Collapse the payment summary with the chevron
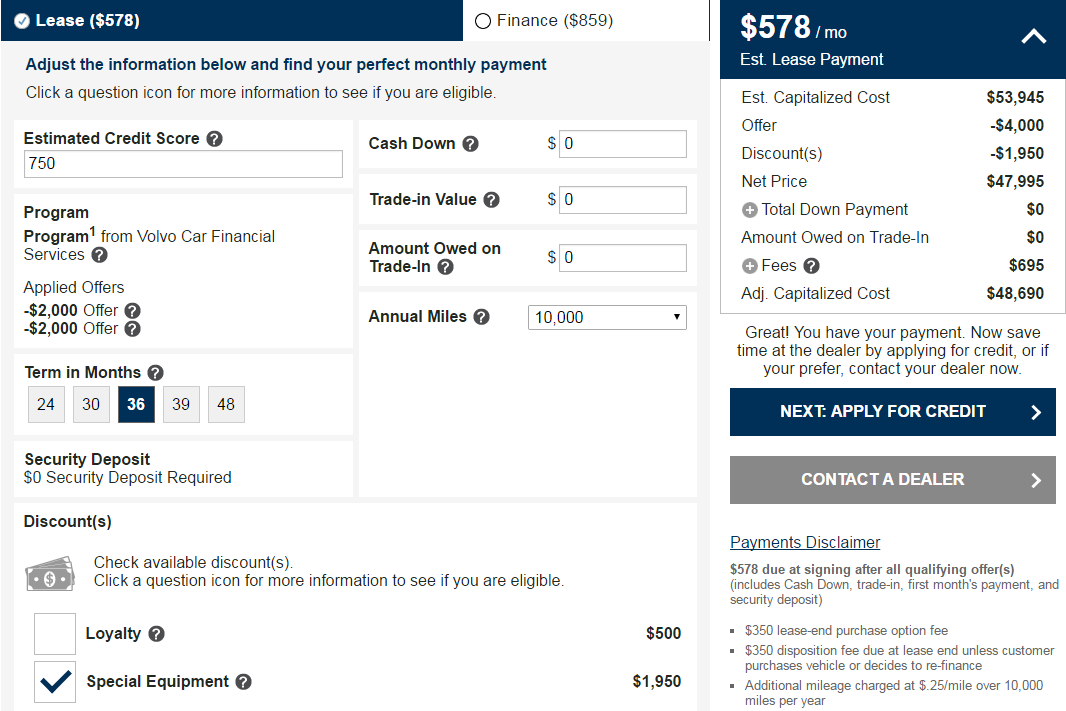The image size is (1066, 711). [x=1033, y=36]
